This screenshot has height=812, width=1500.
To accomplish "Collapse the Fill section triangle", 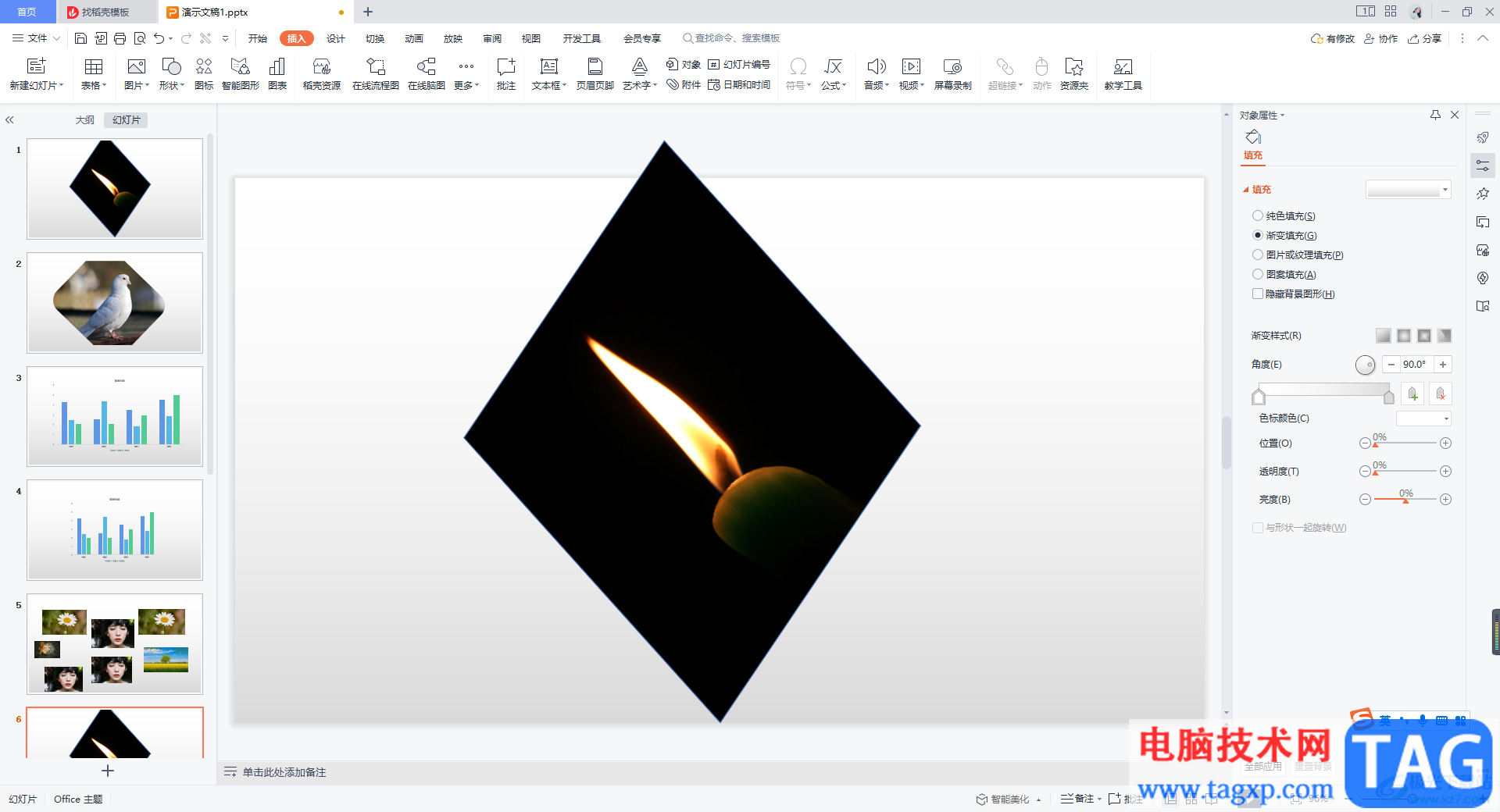I will tap(1246, 190).
